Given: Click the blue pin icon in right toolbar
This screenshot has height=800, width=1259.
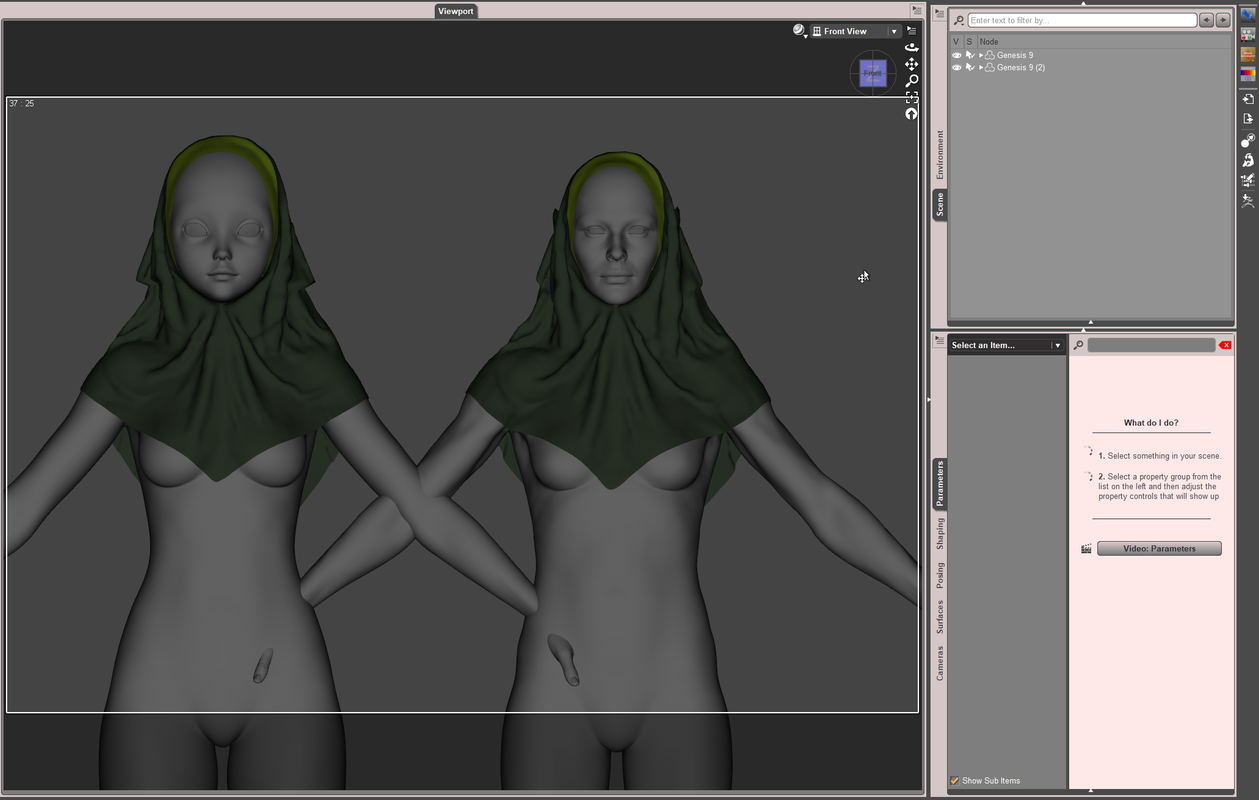Looking at the screenshot, I should 1248,14.
